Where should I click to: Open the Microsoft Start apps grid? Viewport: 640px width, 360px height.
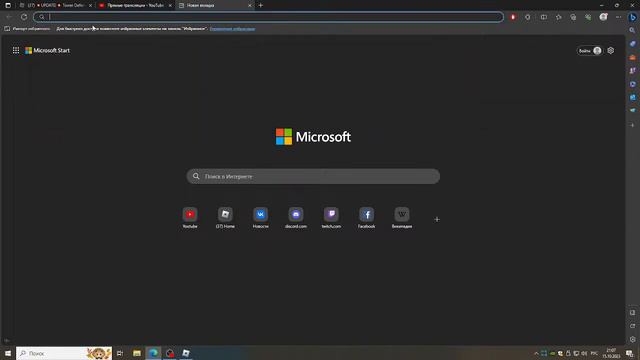[16, 50]
